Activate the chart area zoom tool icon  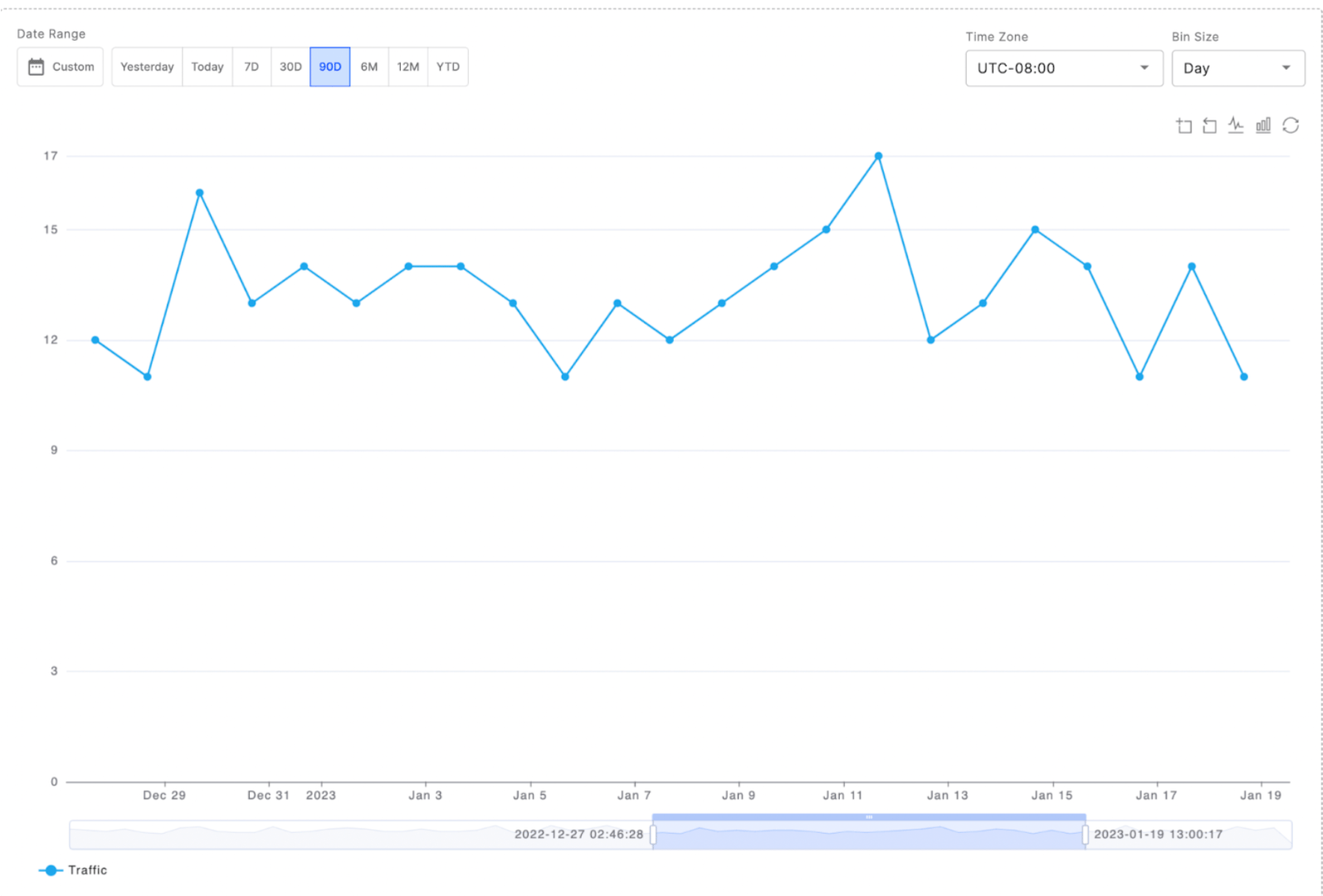click(x=1184, y=125)
